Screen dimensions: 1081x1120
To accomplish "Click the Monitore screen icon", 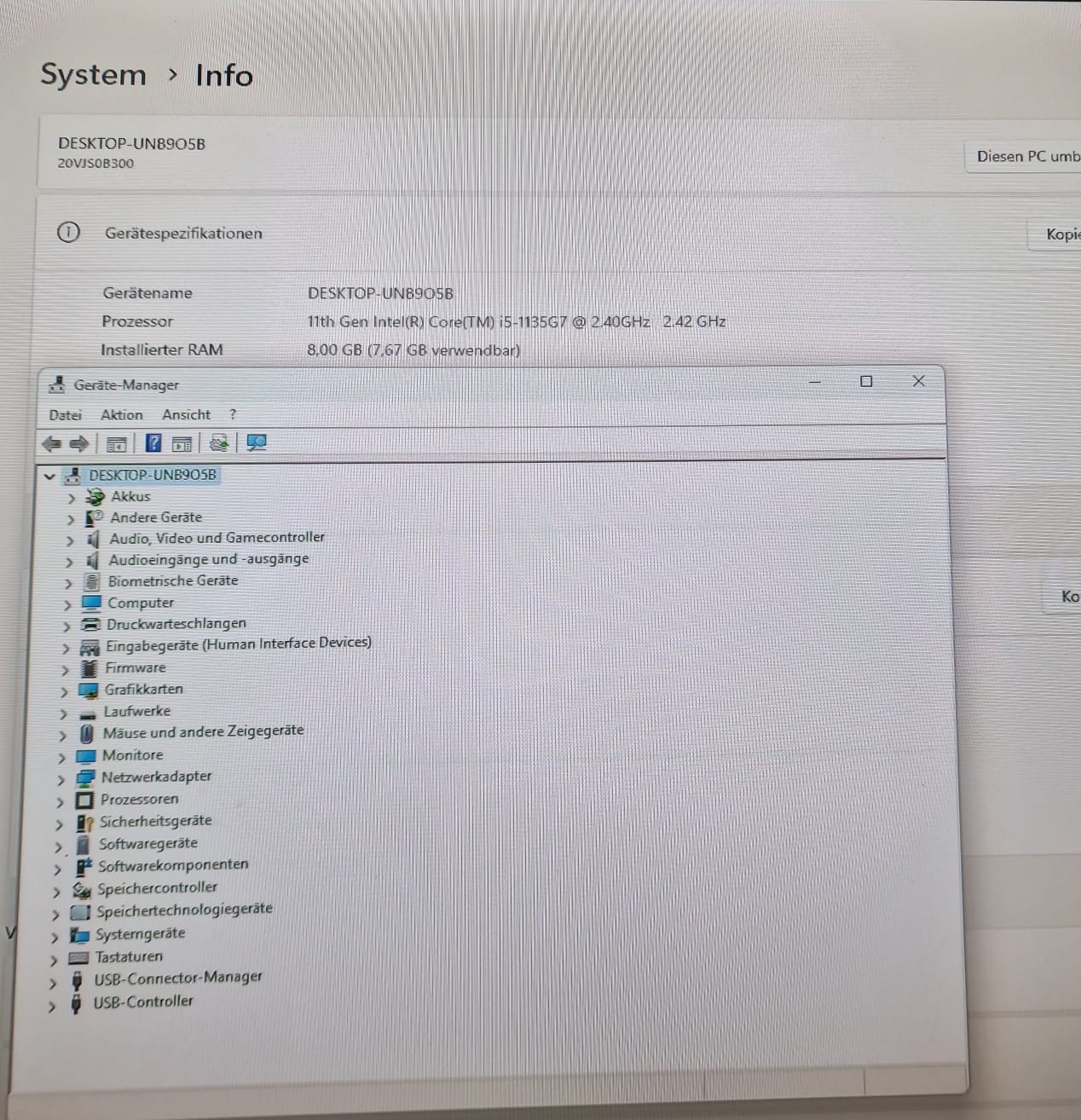I will 86,755.
